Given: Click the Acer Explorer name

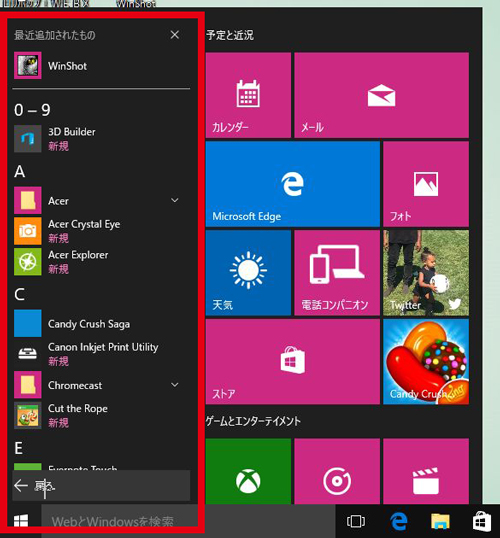Looking at the screenshot, I should pyautogui.click(x=78, y=255).
